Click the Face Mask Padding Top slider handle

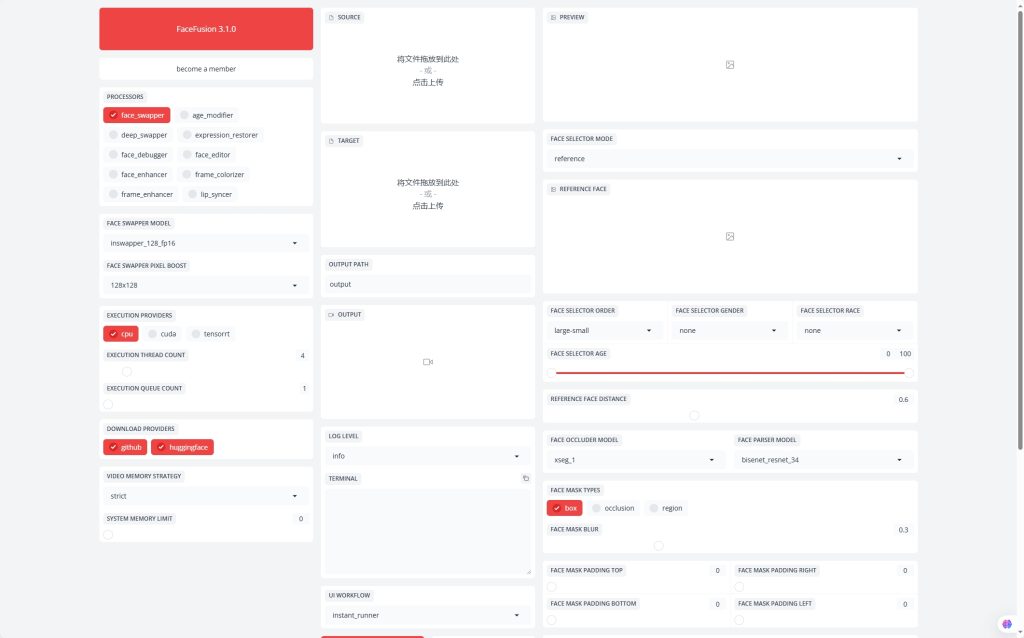click(552, 587)
